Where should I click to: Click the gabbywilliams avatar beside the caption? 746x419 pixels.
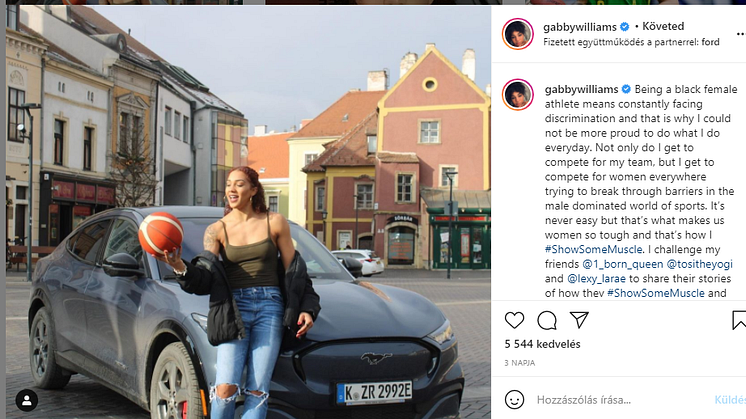[x=518, y=95]
